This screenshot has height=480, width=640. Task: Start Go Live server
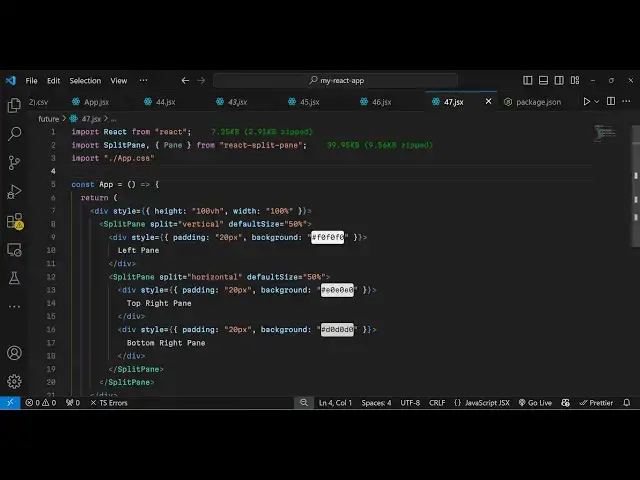[535, 403]
